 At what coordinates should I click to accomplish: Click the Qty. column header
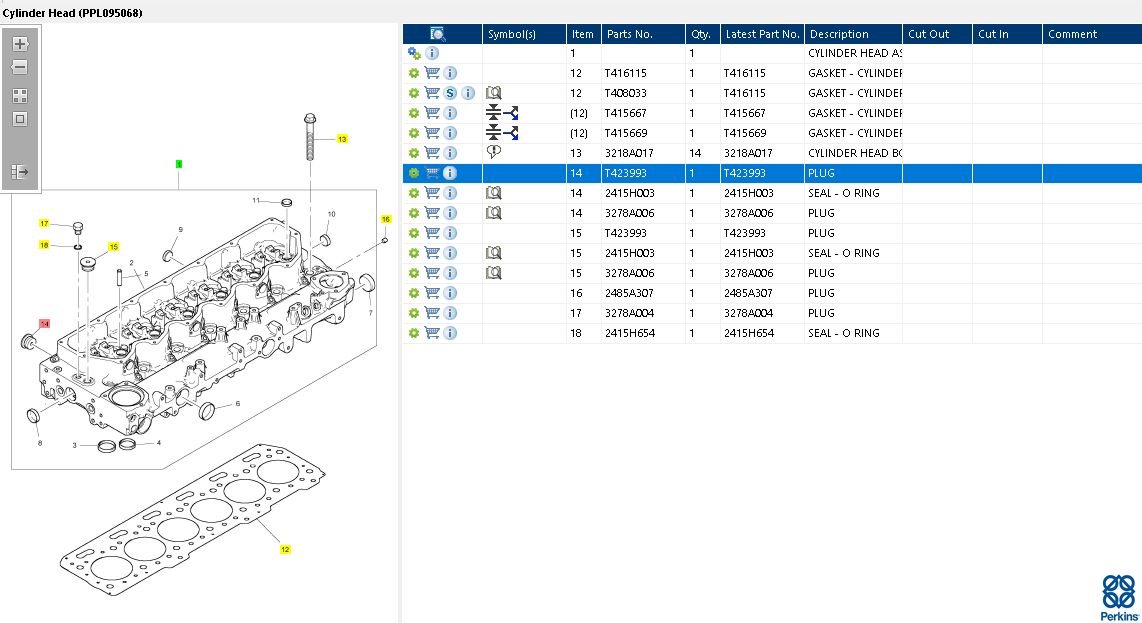pyautogui.click(x=700, y=34)
